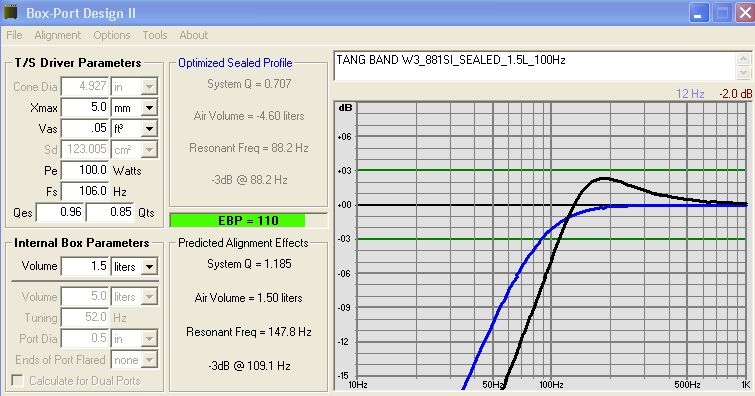Click the internal box Volume field
The width and height of the screenshot is (755, 396).
pos(85,266)
